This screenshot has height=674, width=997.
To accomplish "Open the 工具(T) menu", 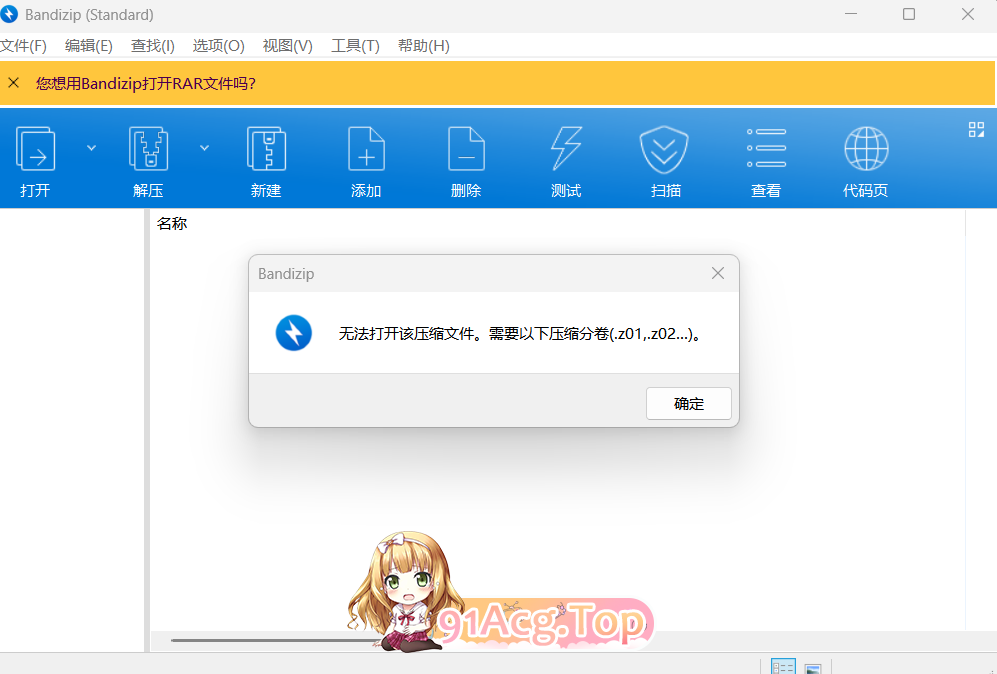I will [355, 46].
